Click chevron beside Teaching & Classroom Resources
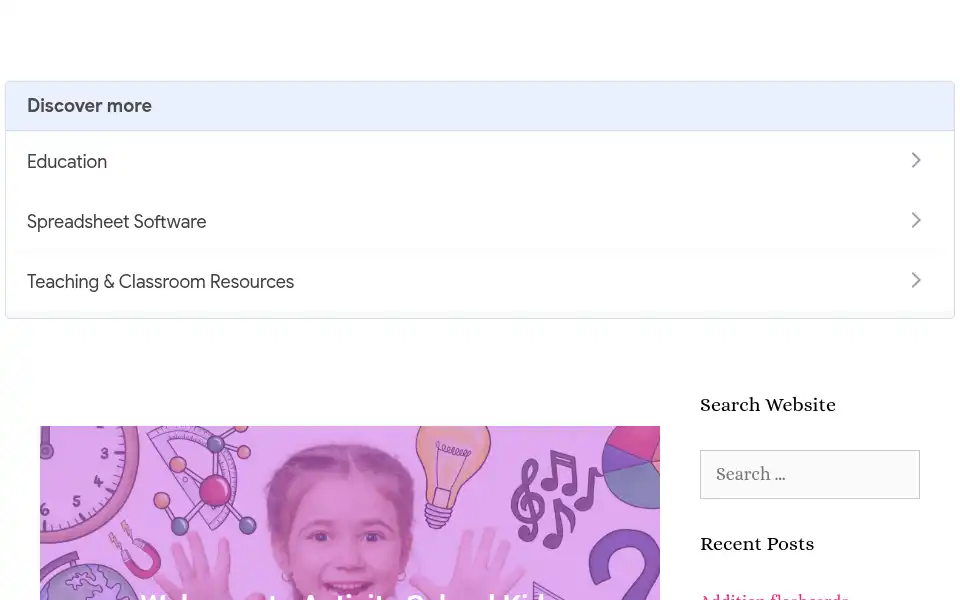960x600 pixels. pos(916,280)
